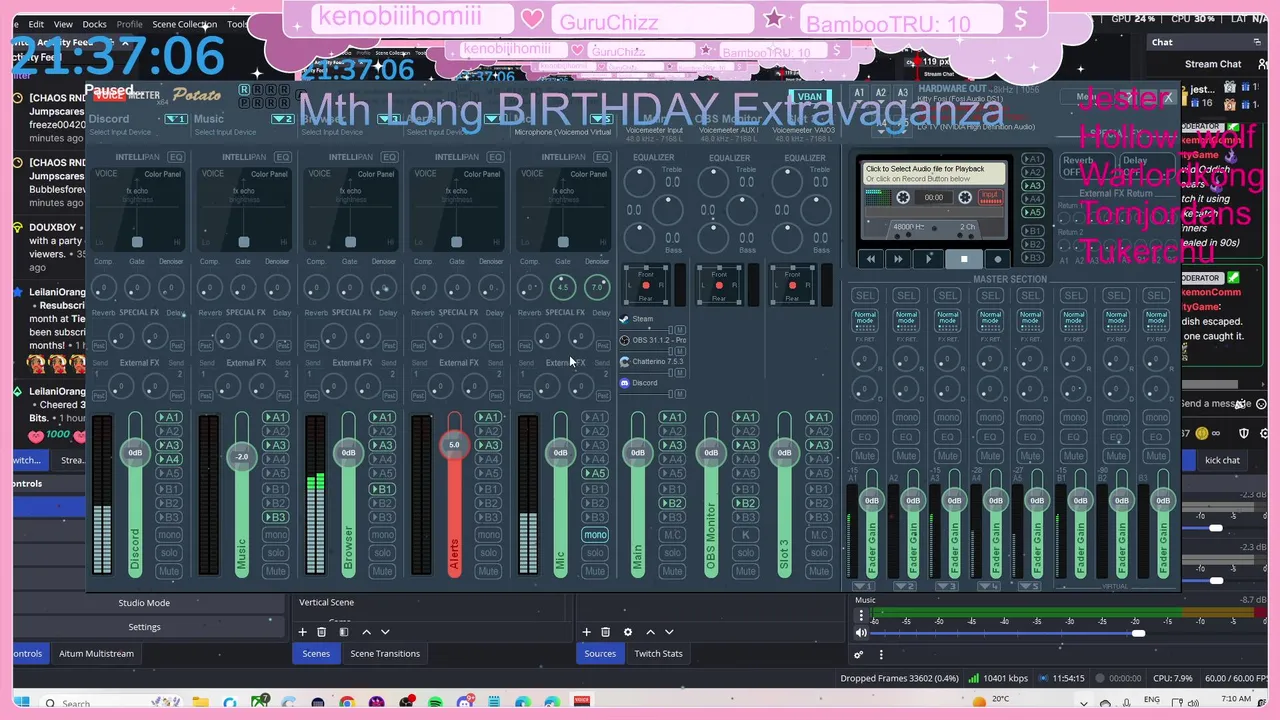Mute the Browser strip in Voicemeeter
This screenshot has height=720, width=1280.
tap(382, 571)
